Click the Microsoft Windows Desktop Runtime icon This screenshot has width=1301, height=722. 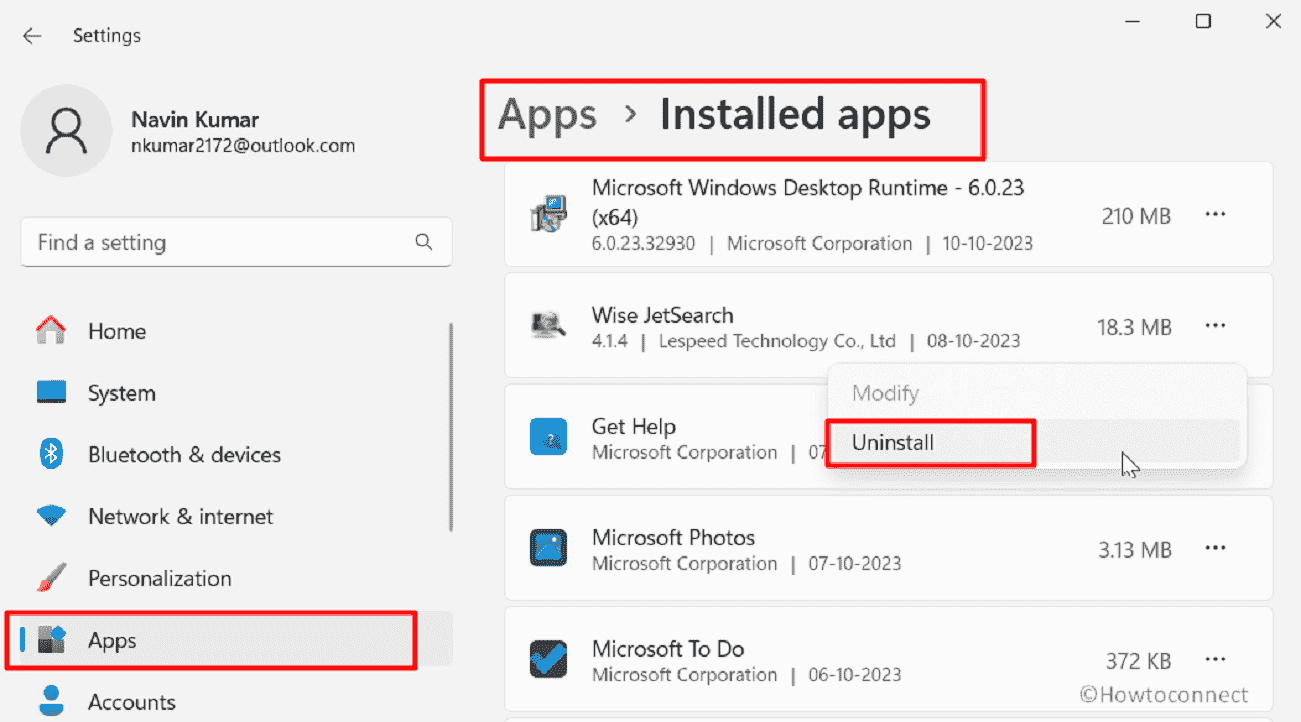tap(548, 215)
